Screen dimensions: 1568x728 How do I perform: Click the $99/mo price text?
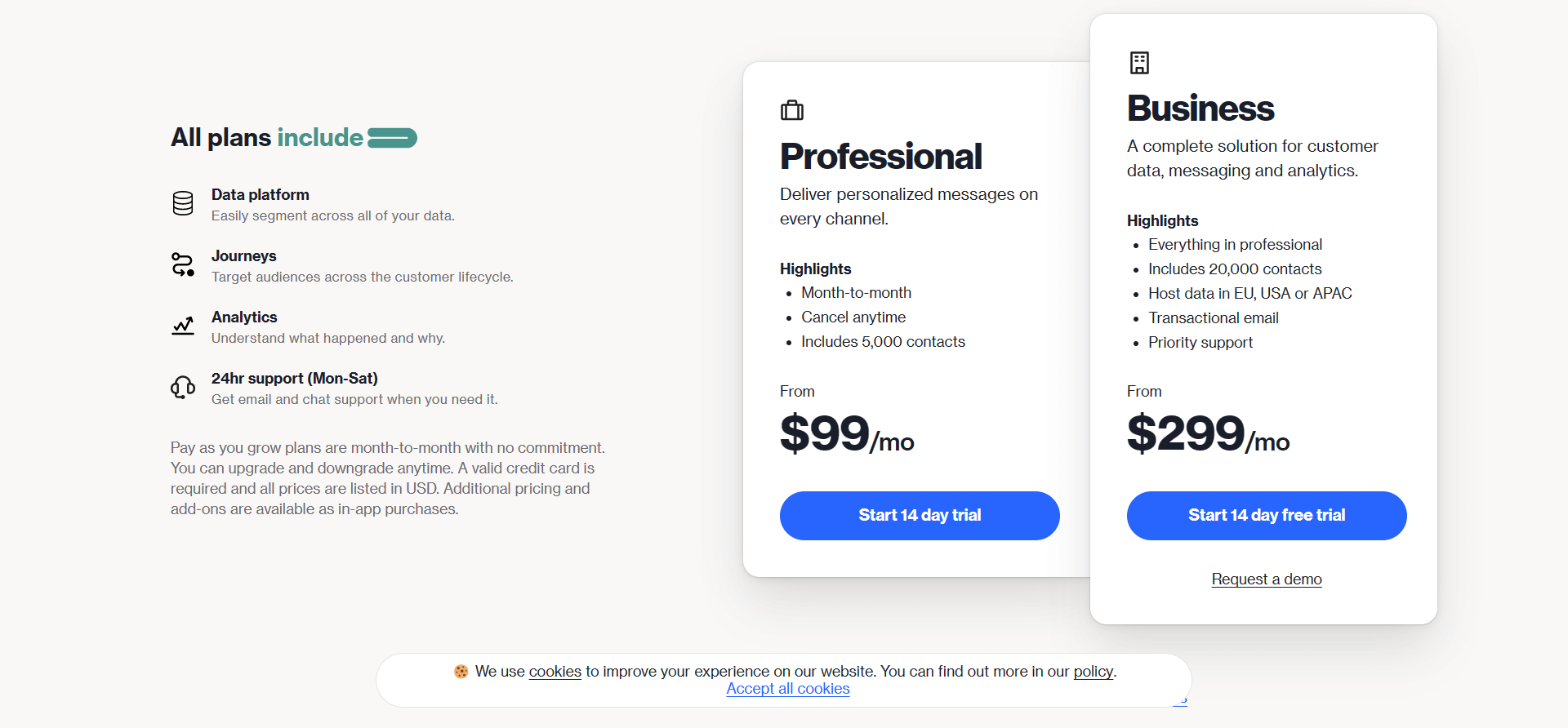coord(847,433)
